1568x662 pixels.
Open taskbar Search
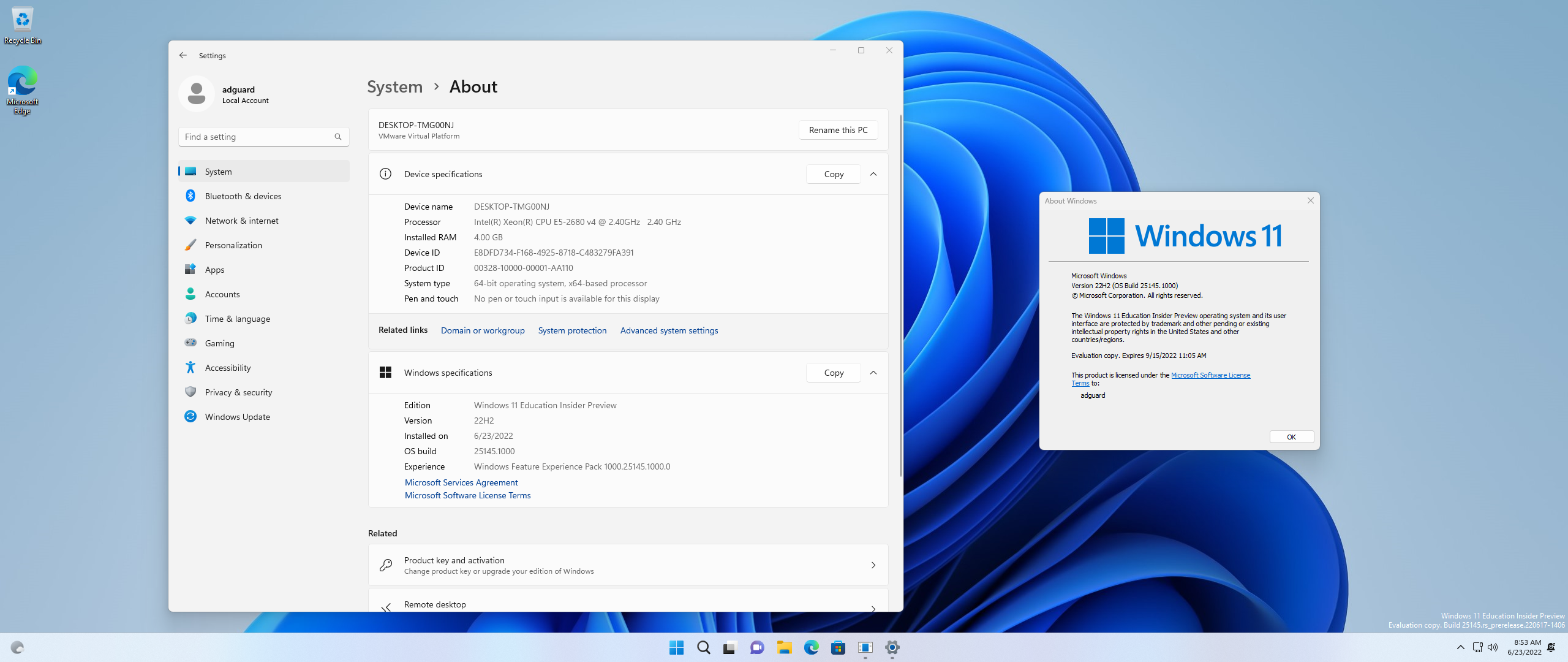tap(704, 647)
